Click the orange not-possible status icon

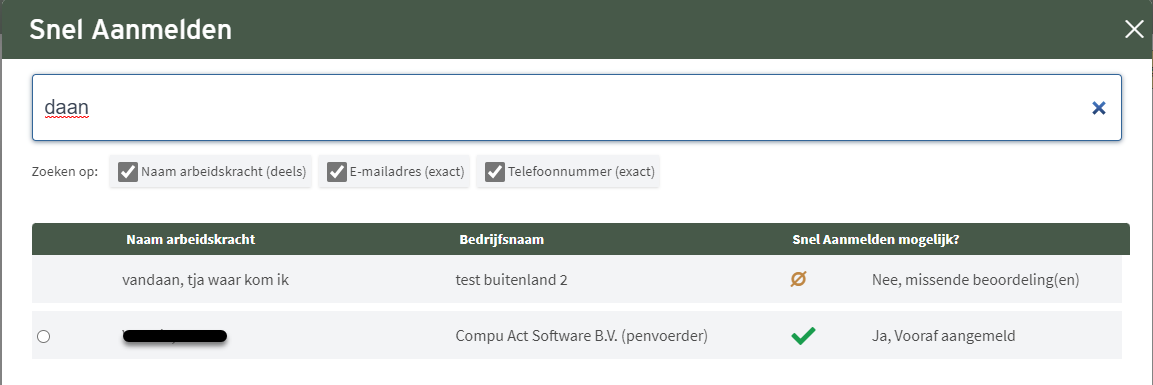pos(798,279)
